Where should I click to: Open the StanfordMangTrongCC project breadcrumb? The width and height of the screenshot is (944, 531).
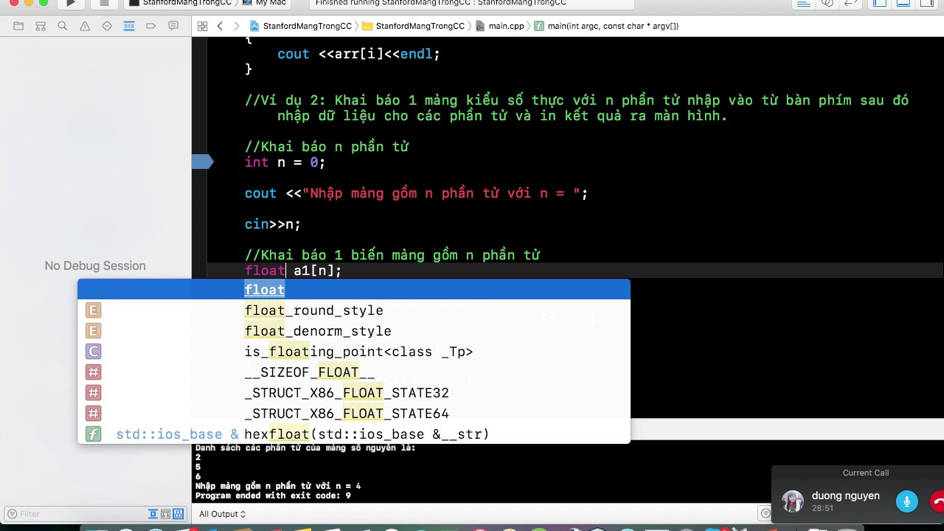pos(300,26)
